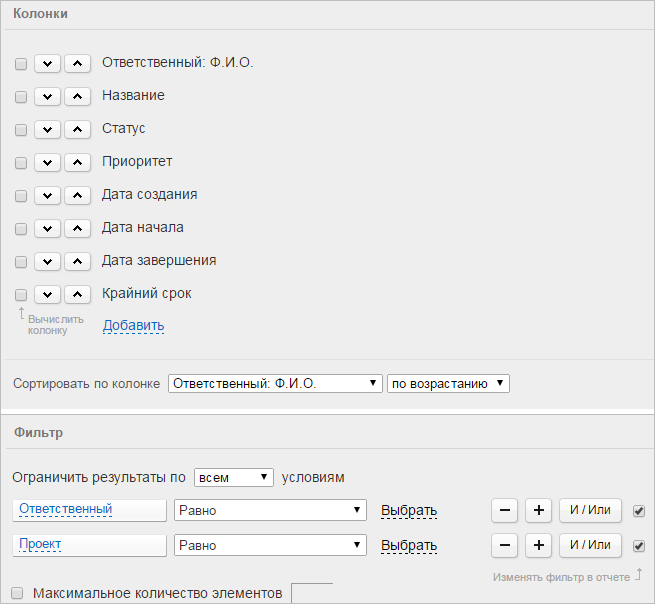Add condition after 'Ответственный' filter with plus
Viewport: 655px width, 604px height.
(x=539, y=510)
